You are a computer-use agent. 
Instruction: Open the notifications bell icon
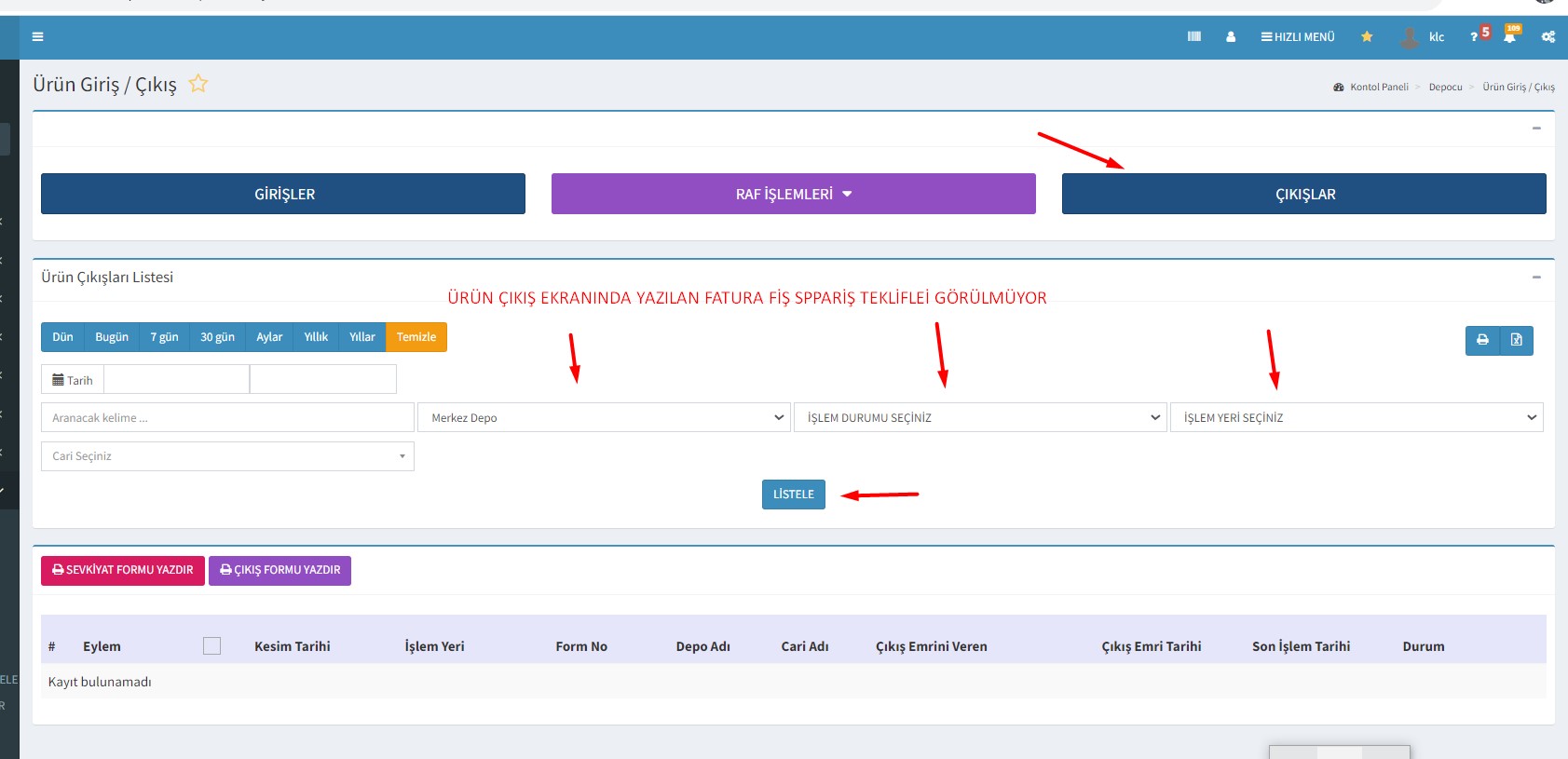[1509, 37]
